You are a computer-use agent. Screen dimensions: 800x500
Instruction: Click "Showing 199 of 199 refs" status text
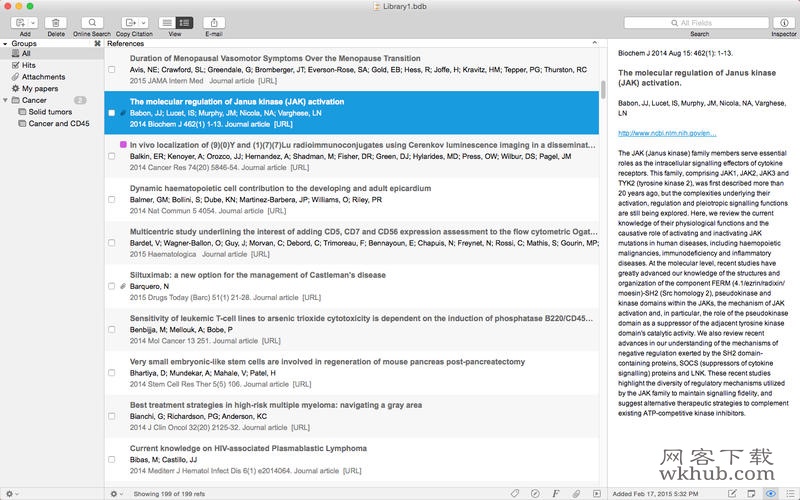169,494
